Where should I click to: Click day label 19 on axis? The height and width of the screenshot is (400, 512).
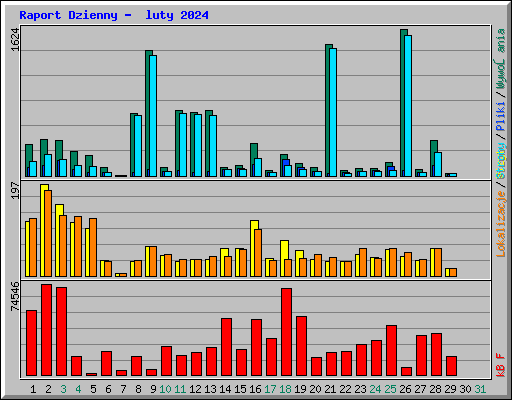click(300, 389)
